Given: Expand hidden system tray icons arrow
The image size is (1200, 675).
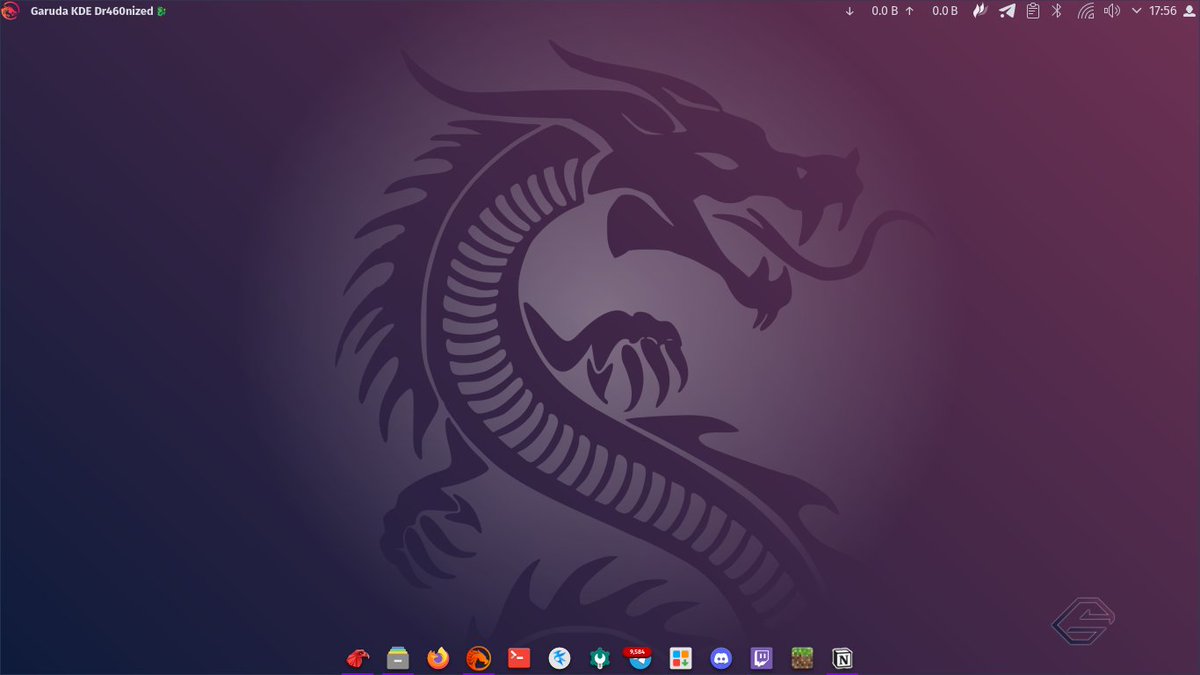Looking at the screenshot, I should 1136,11.
